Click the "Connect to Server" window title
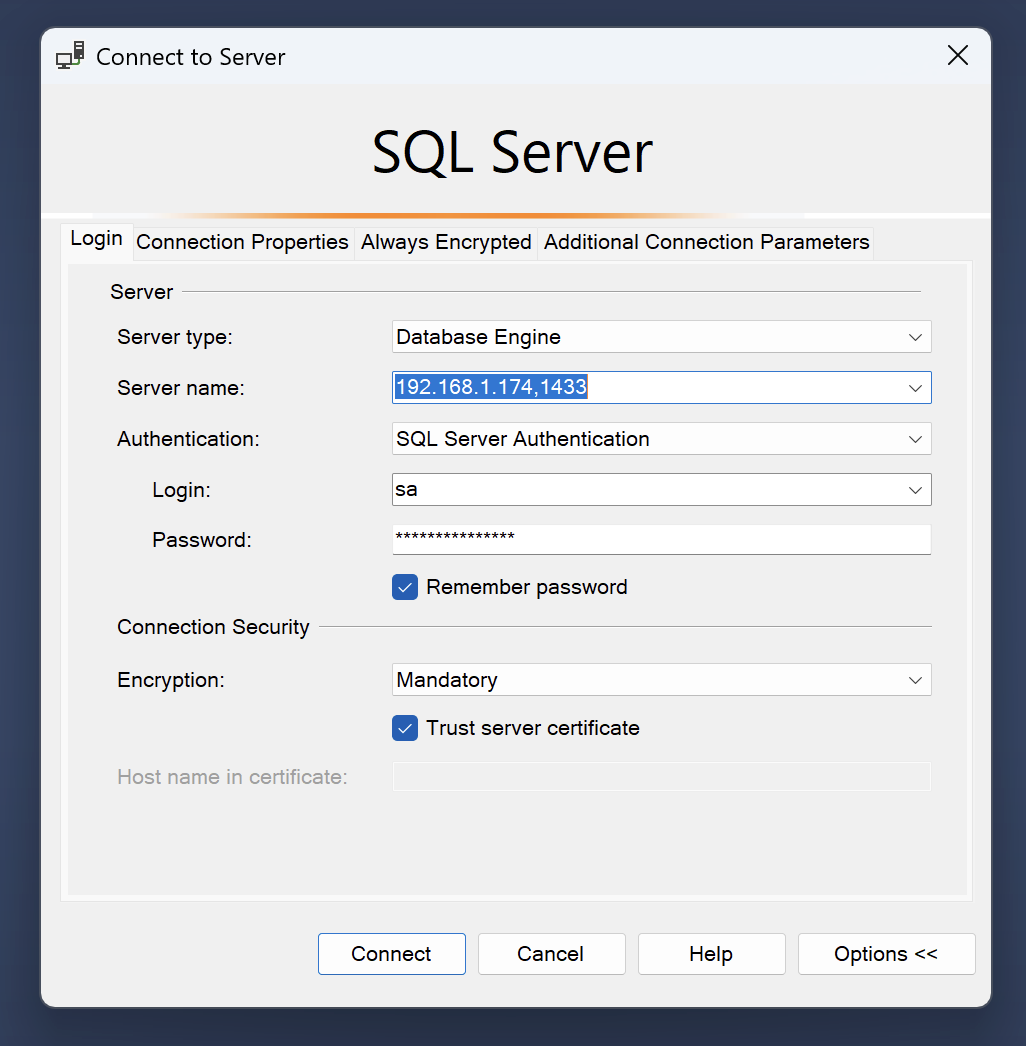This screenshot has width=1026, height=1046. click(191, 57)
